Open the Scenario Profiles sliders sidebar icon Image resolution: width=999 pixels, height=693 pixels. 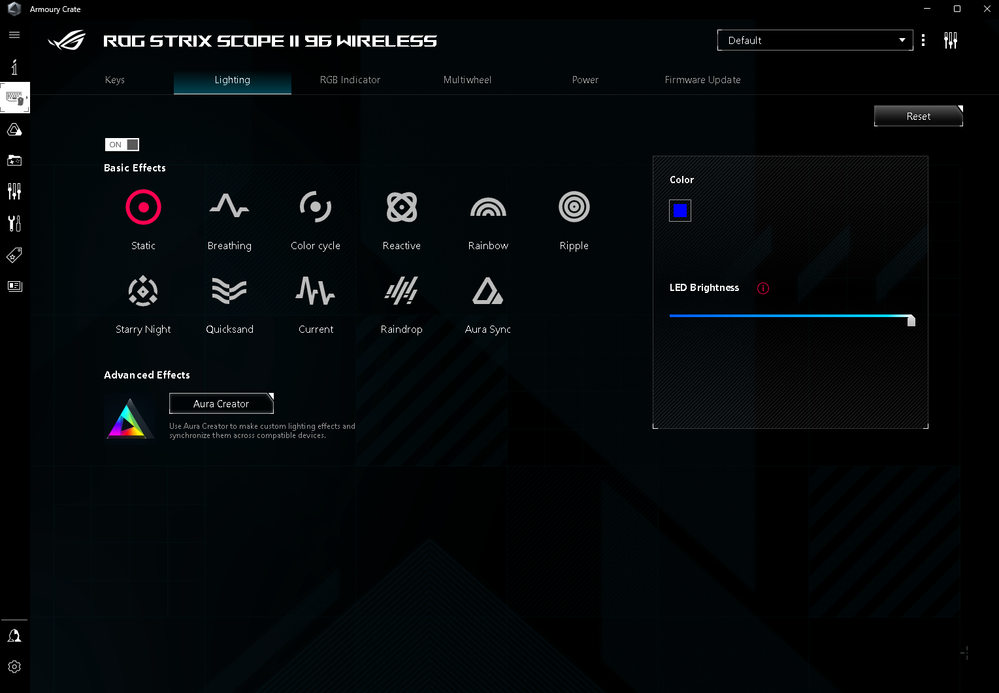coord(14,191)
